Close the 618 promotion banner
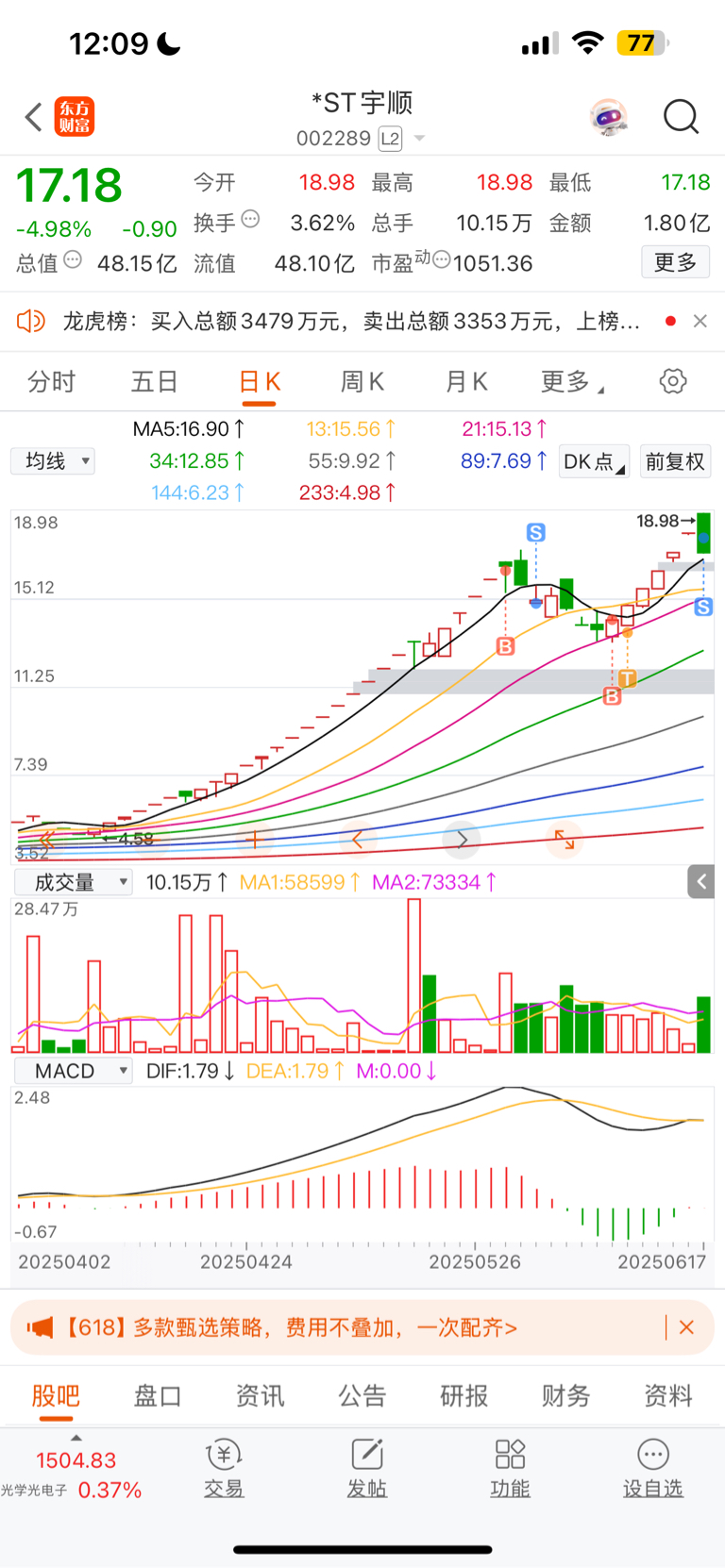This screenshot has height=1568, width=725. tap(686, 1327)
